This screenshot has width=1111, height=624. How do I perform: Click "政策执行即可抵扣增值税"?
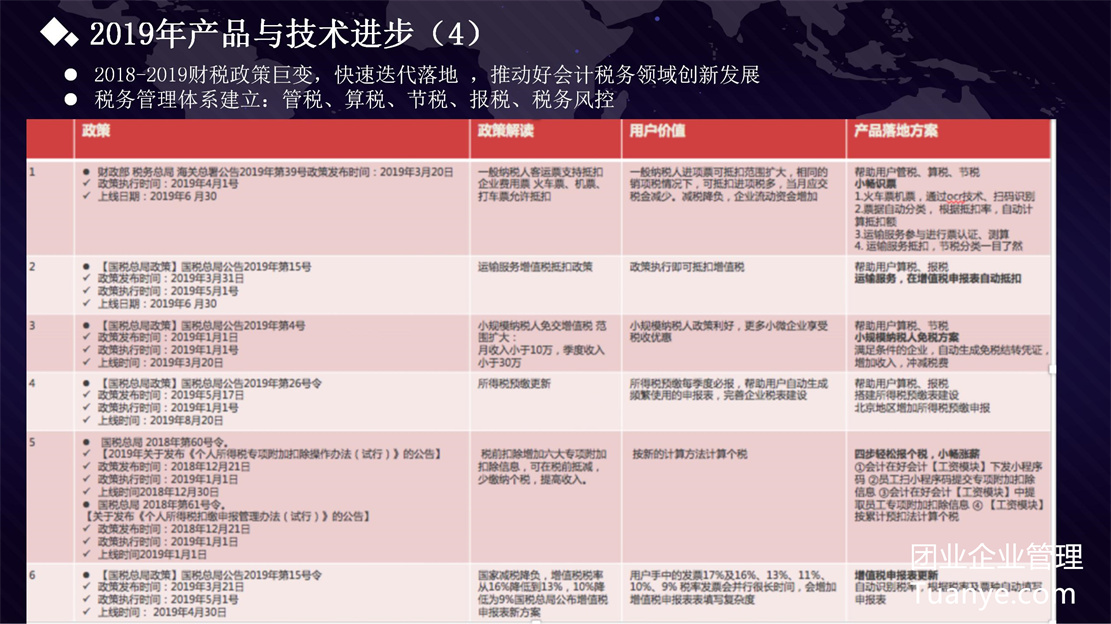pos(687,267)
